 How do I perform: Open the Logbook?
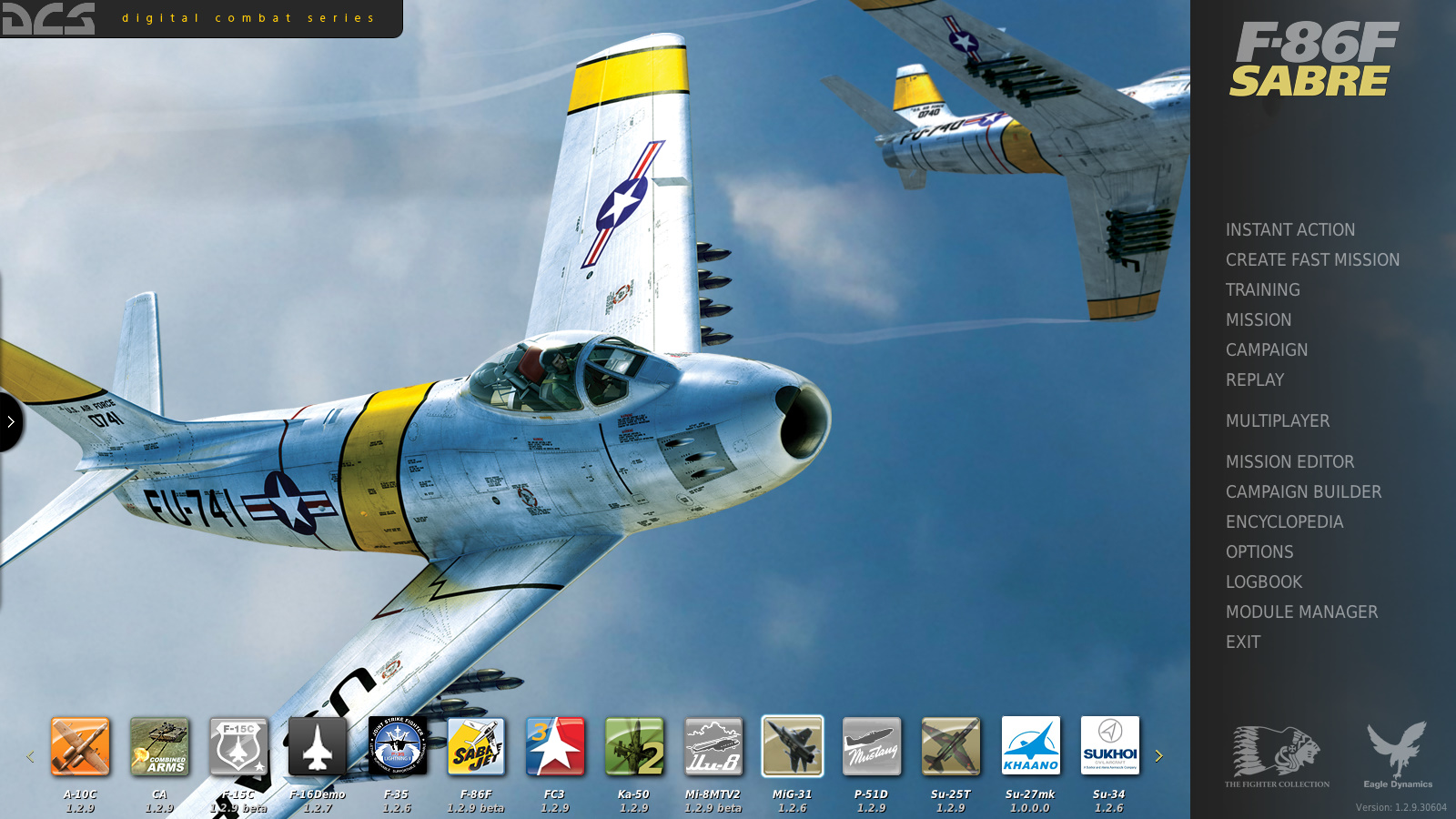click(1263, 582)
